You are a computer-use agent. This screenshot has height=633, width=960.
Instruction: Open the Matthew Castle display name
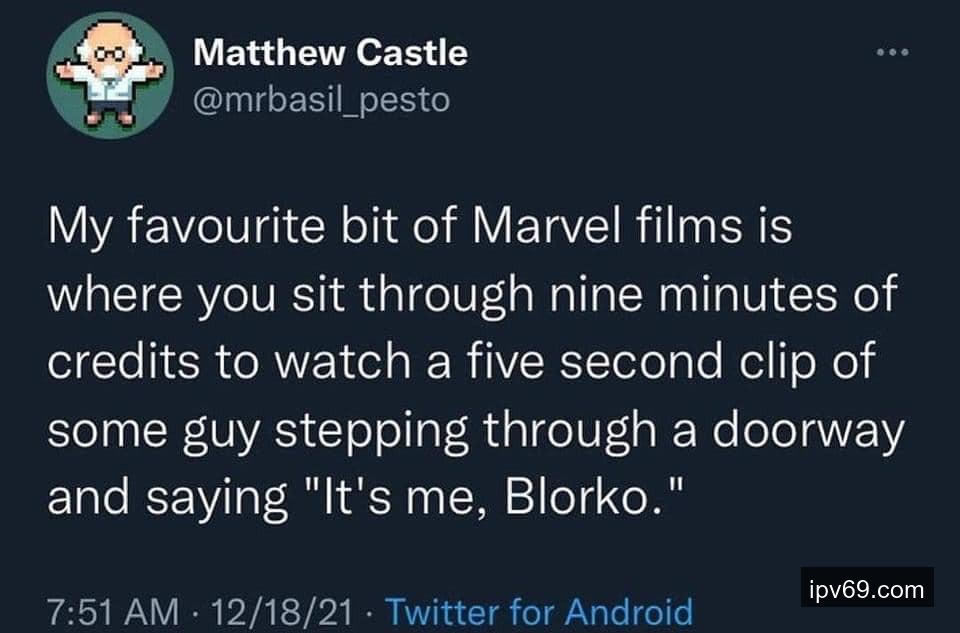[330, 54]
